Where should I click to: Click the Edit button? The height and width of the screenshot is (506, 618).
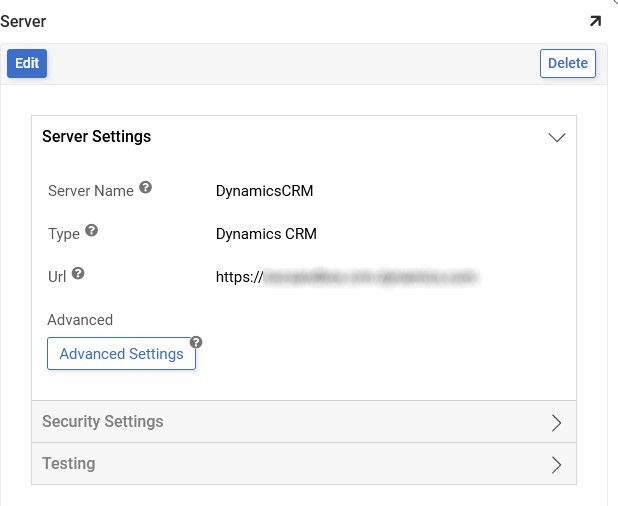pos(27,63)
